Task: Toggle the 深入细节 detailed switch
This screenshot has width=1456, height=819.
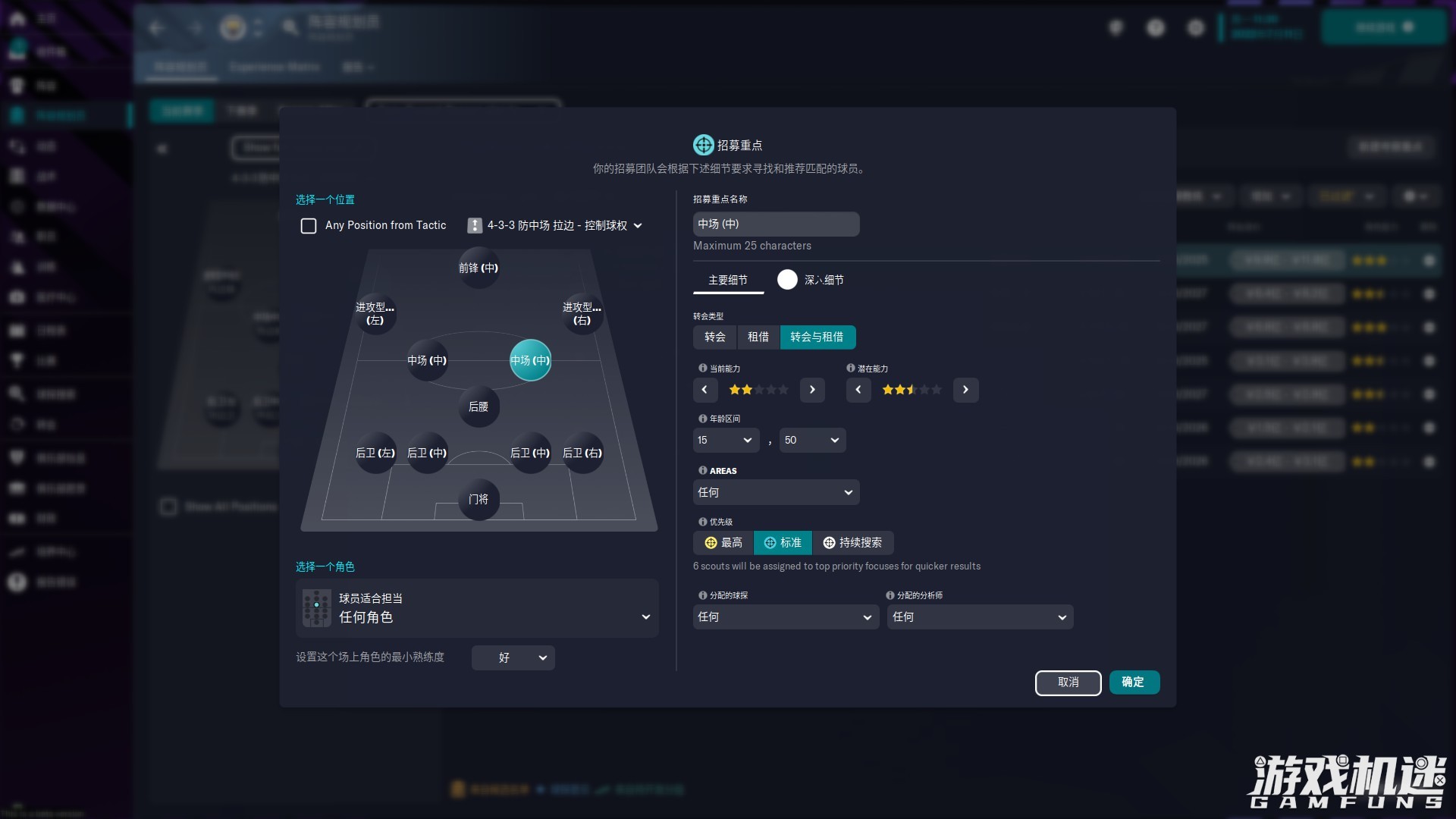Action: tap(788, 280)
